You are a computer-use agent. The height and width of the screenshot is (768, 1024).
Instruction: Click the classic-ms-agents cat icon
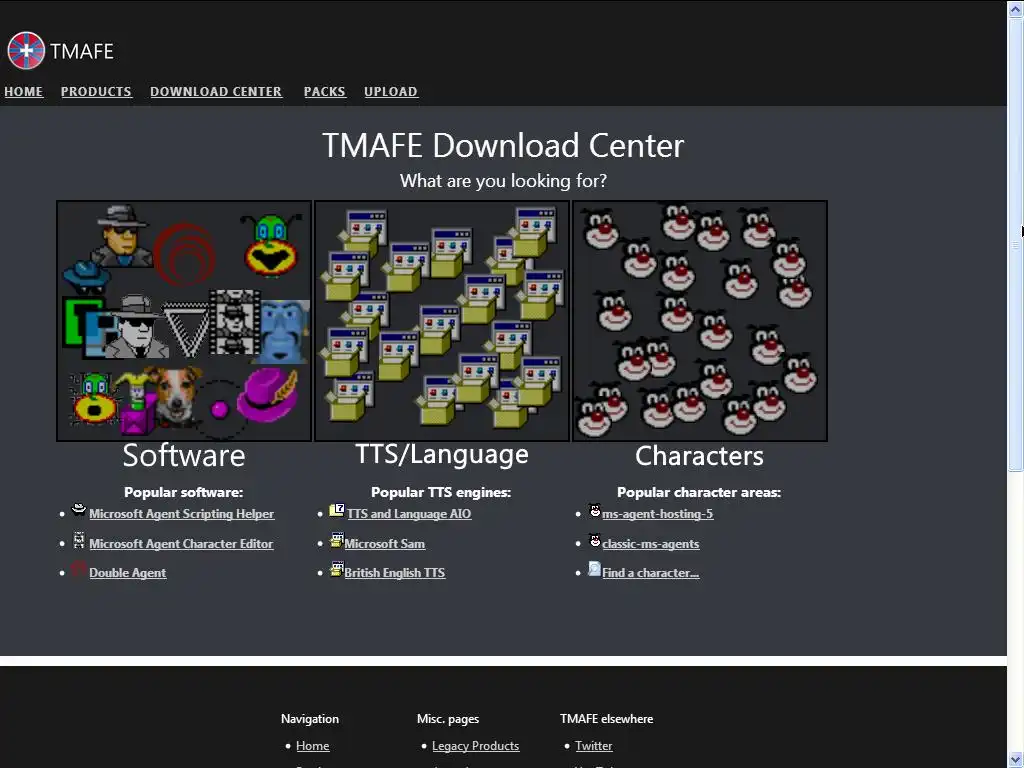[x=595, y=540]
